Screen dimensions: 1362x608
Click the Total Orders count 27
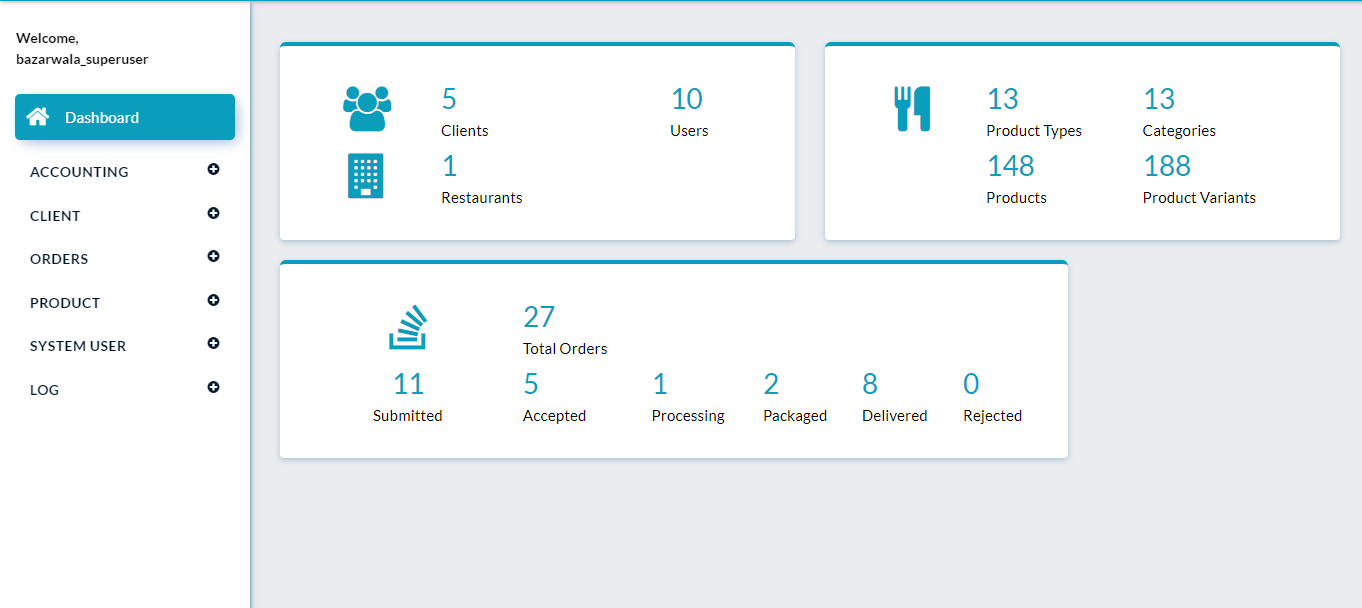click(539, 317)
